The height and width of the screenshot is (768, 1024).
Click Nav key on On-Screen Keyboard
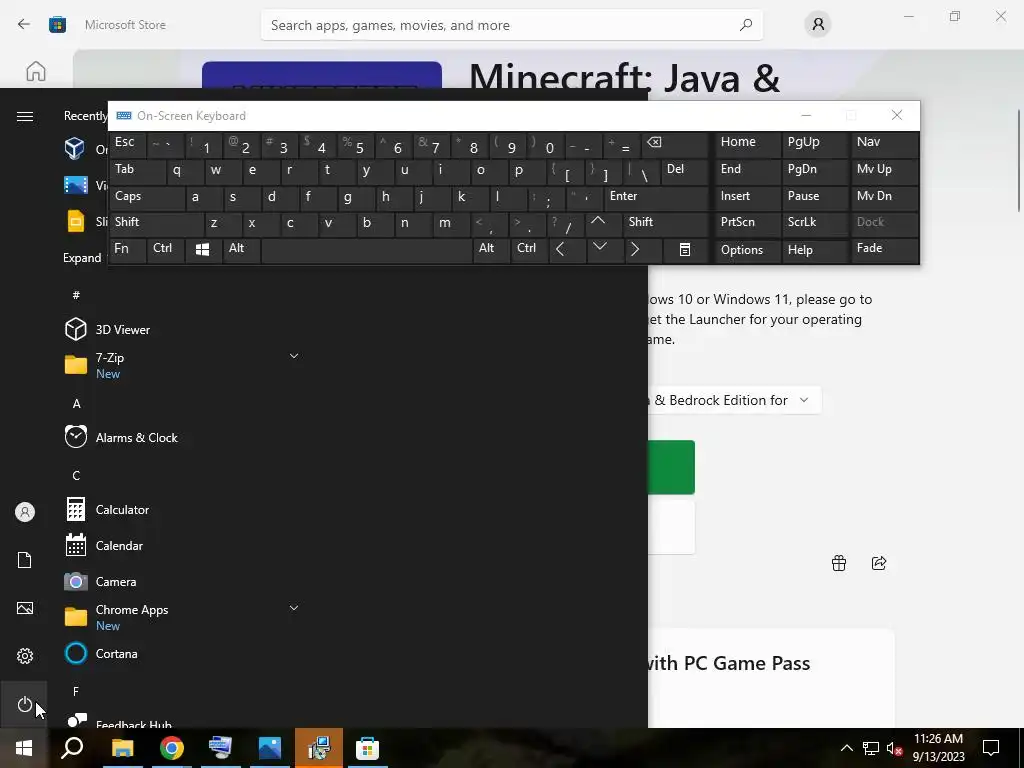tap(884, 143)
